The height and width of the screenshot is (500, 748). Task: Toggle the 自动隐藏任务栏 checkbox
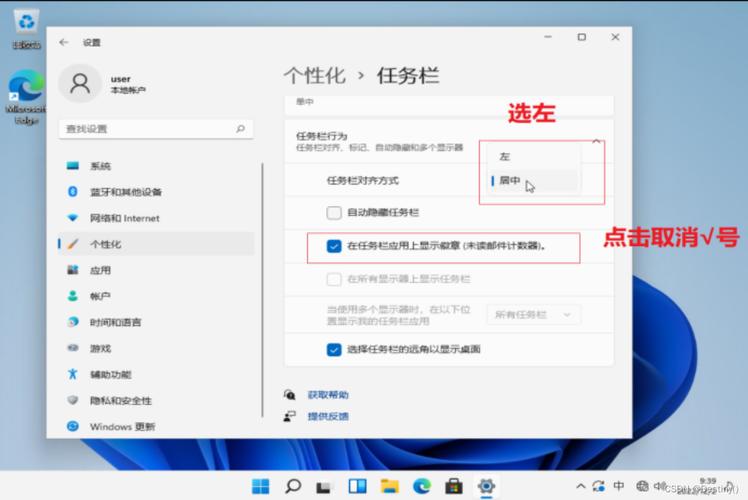[x=334, y=212]
